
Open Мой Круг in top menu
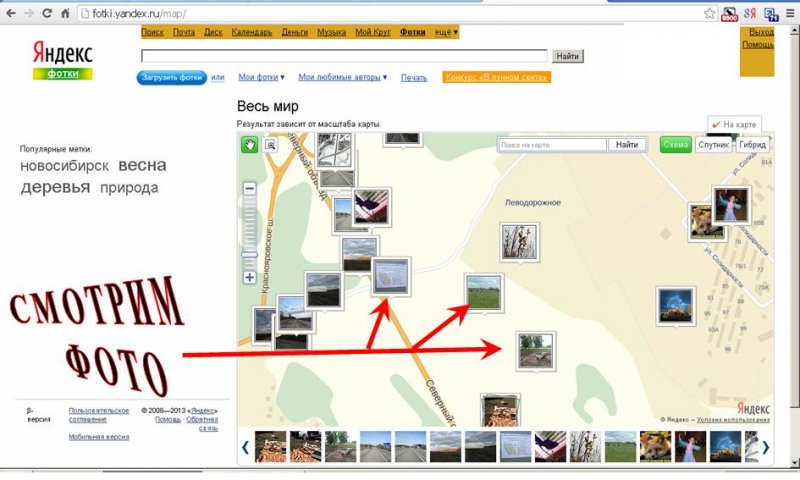(x=372, y=32)
